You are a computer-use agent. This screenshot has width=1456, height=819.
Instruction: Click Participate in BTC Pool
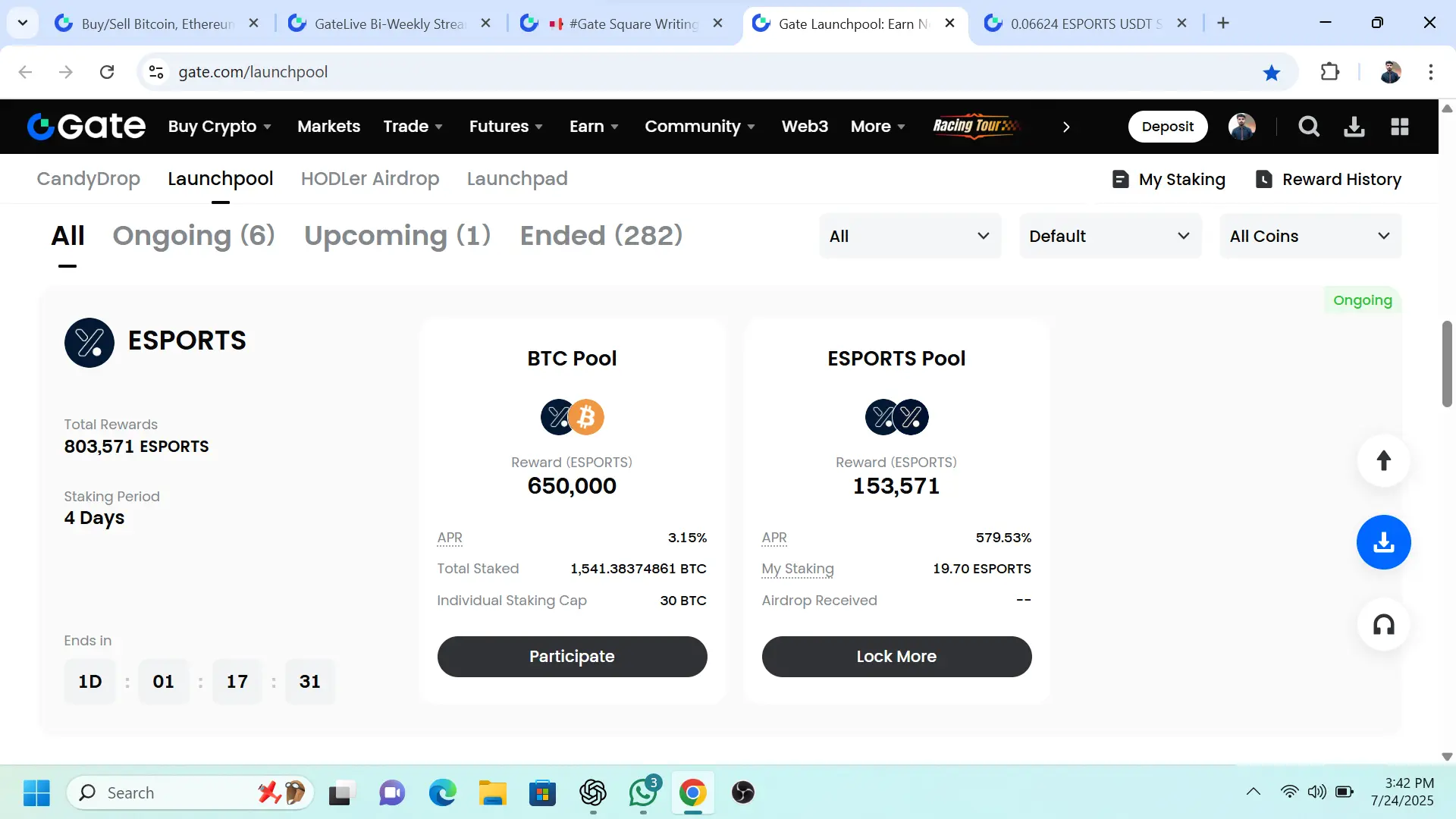coord(573,657)
